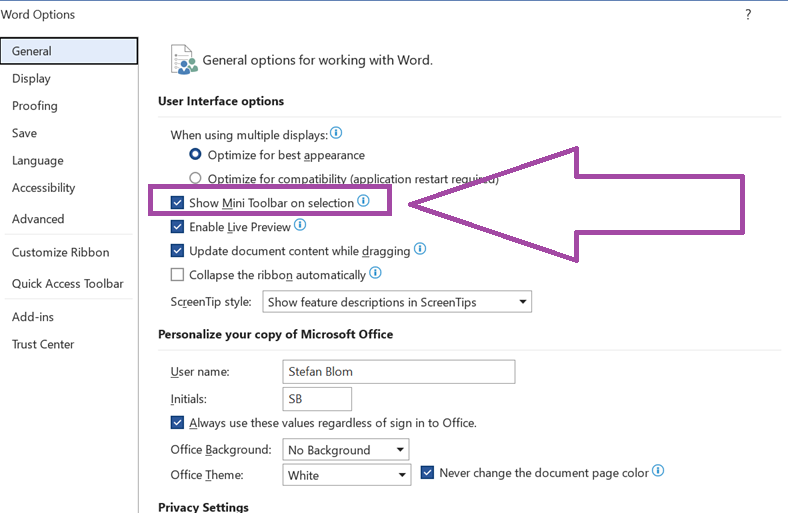Click info icon beside Never change page color
The width and height of the screenshot is (788, 513).
658,471
